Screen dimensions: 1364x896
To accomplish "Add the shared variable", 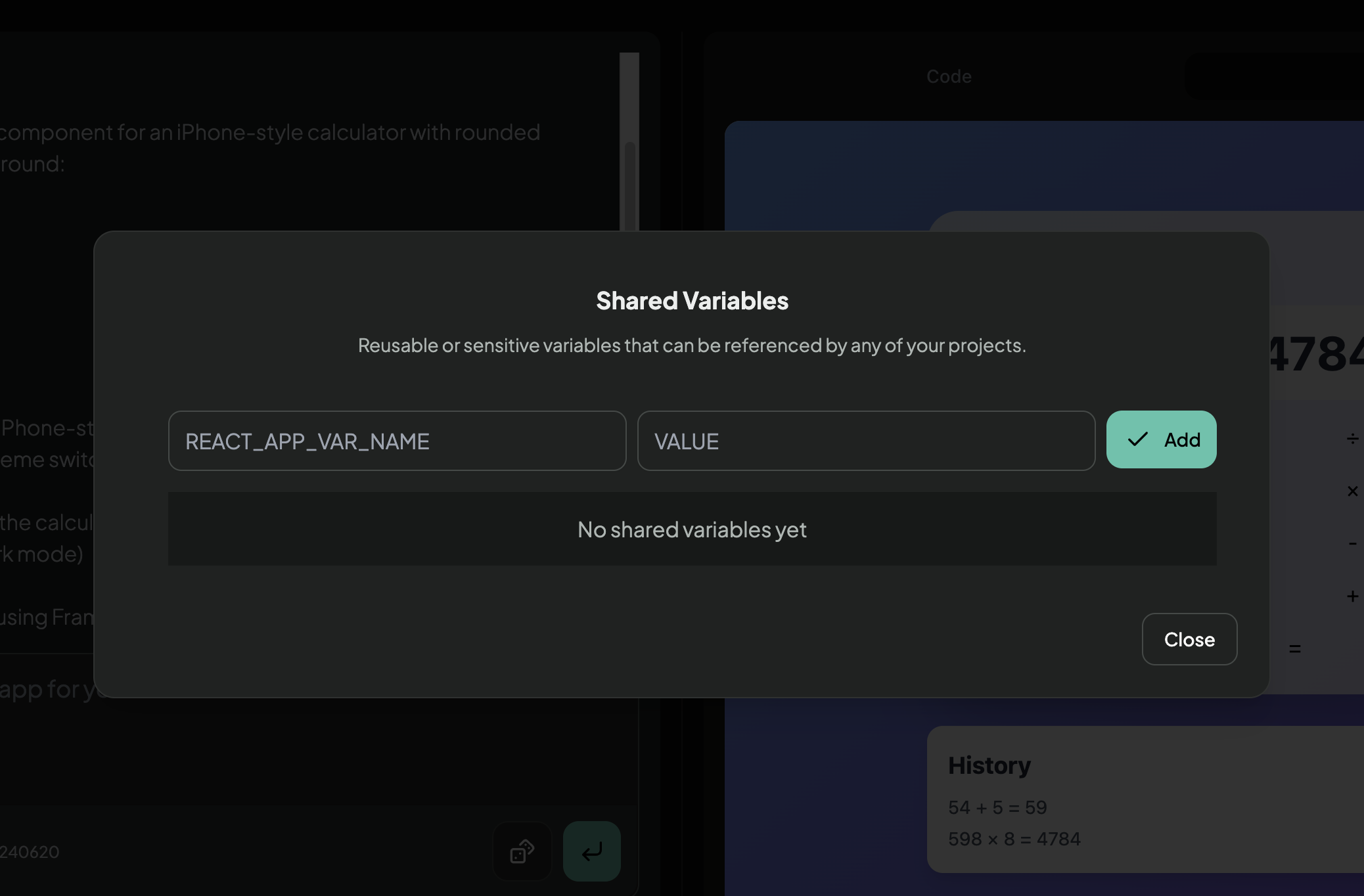I will coord(1161,439).
